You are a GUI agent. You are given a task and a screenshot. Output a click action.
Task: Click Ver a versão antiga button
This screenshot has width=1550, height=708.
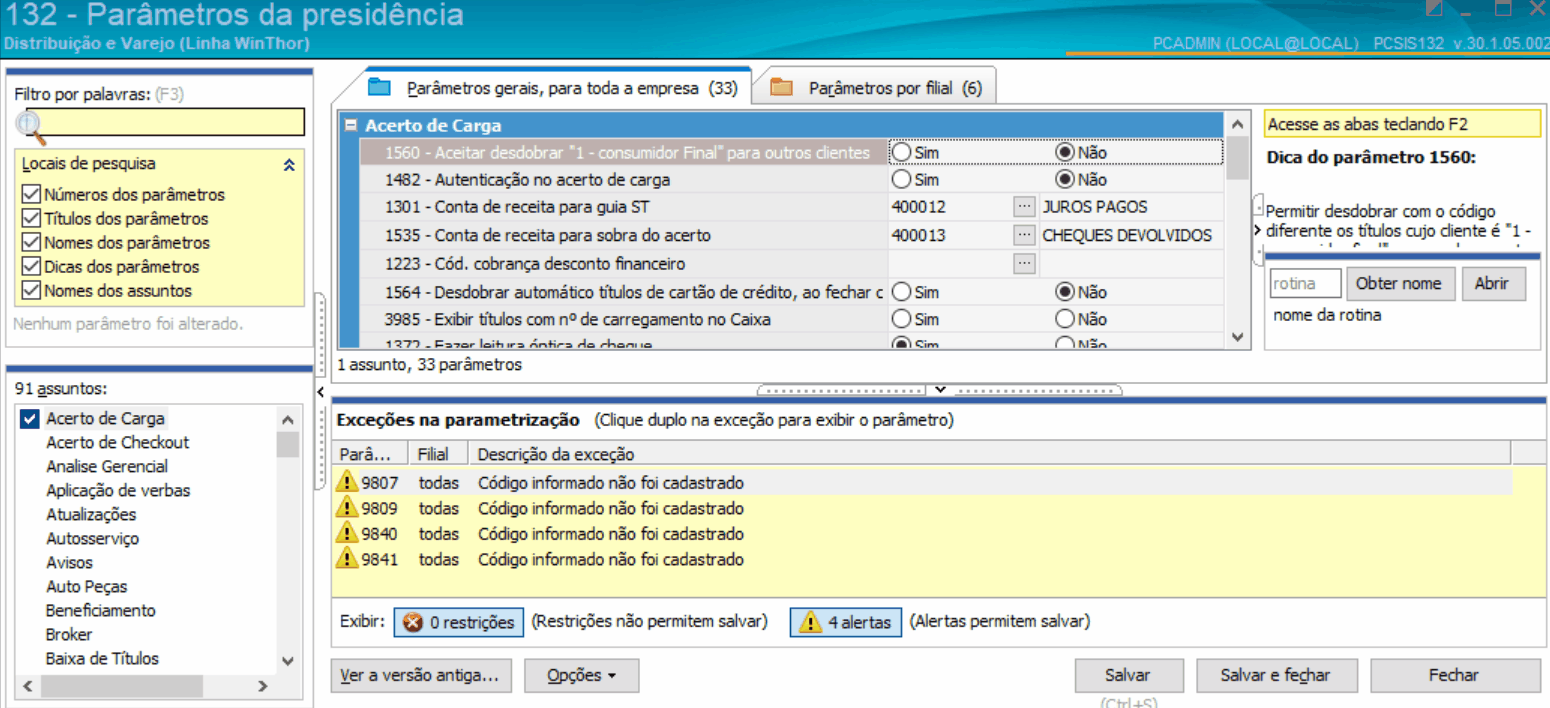point(420,676)
